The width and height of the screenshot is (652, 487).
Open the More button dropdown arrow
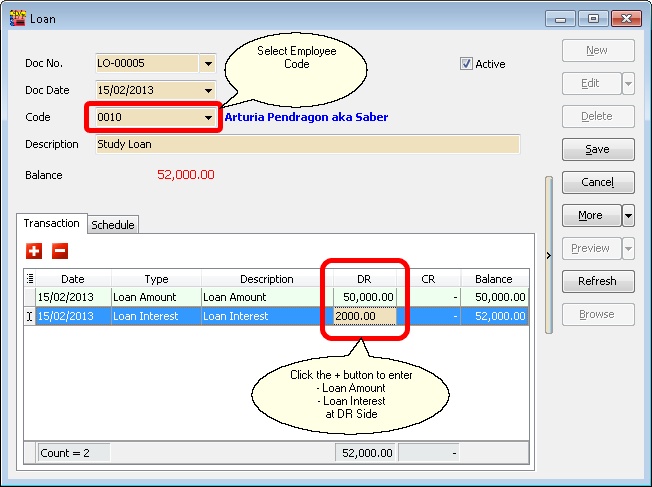pos(628,215)
